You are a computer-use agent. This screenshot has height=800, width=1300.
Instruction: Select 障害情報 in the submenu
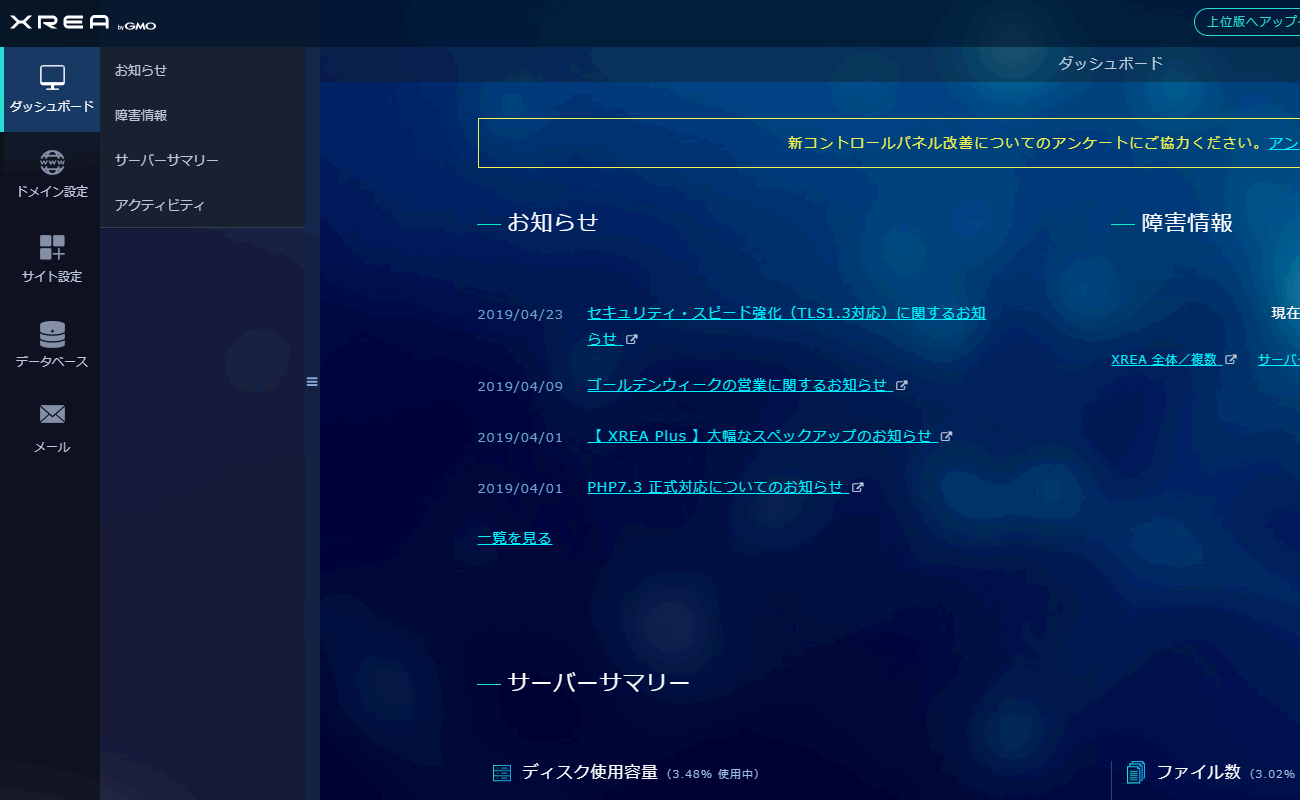click(x=141, y=115)
